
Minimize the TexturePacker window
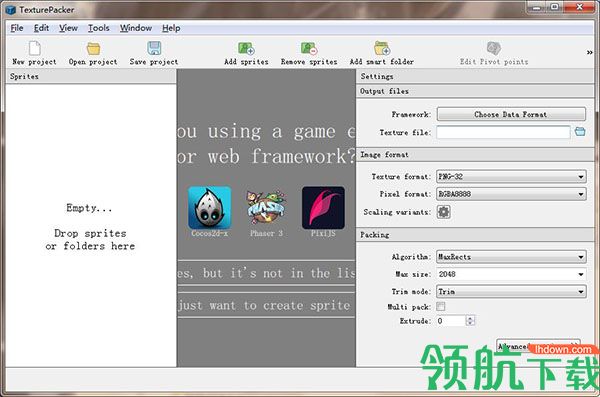[536, 8]
